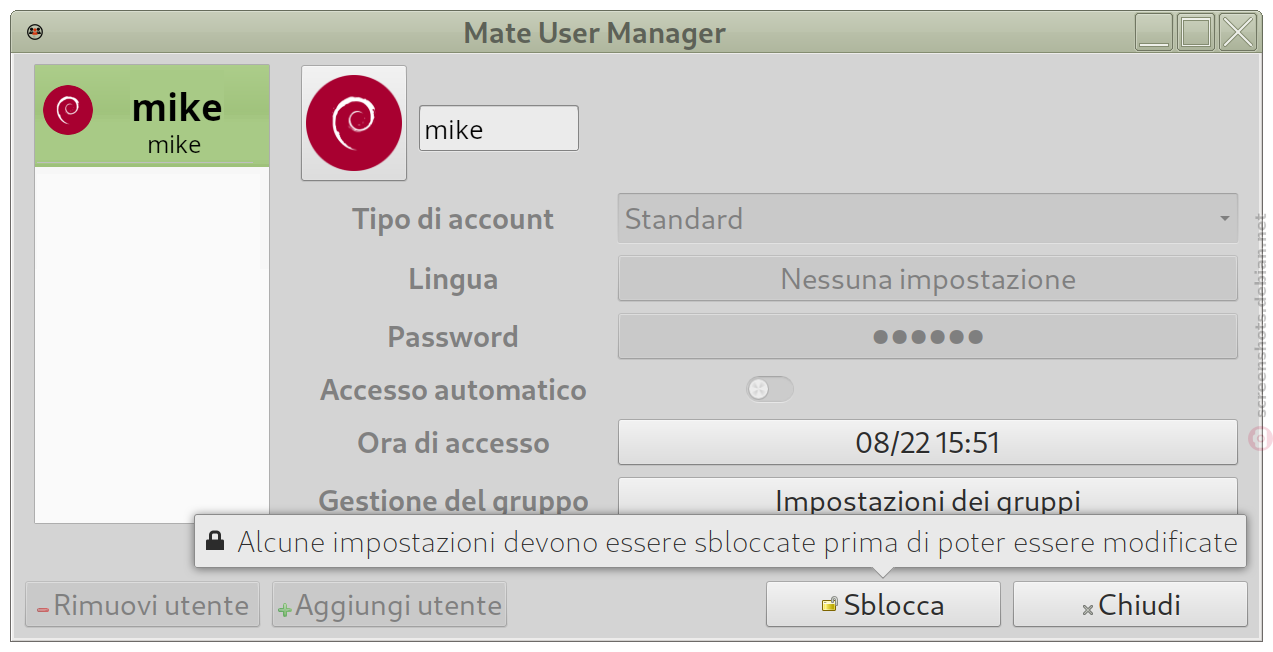Open Impostazioni dei gruppi

point(927,498)
